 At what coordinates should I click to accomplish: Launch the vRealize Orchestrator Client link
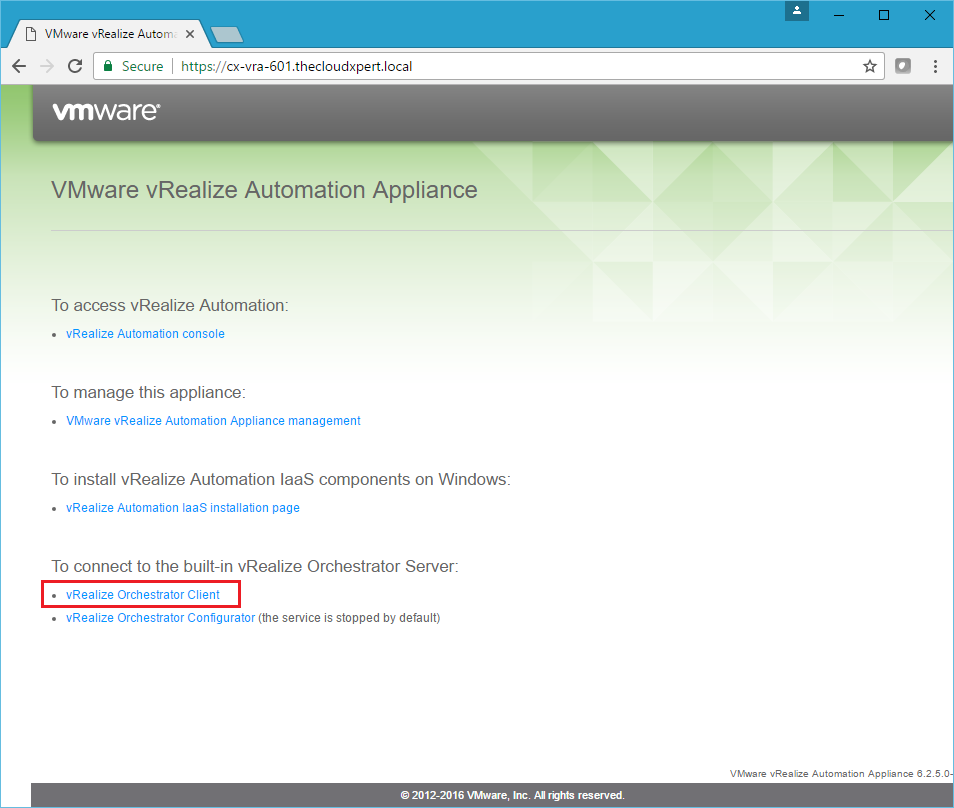pyautogui.click(x=142, y=595)
